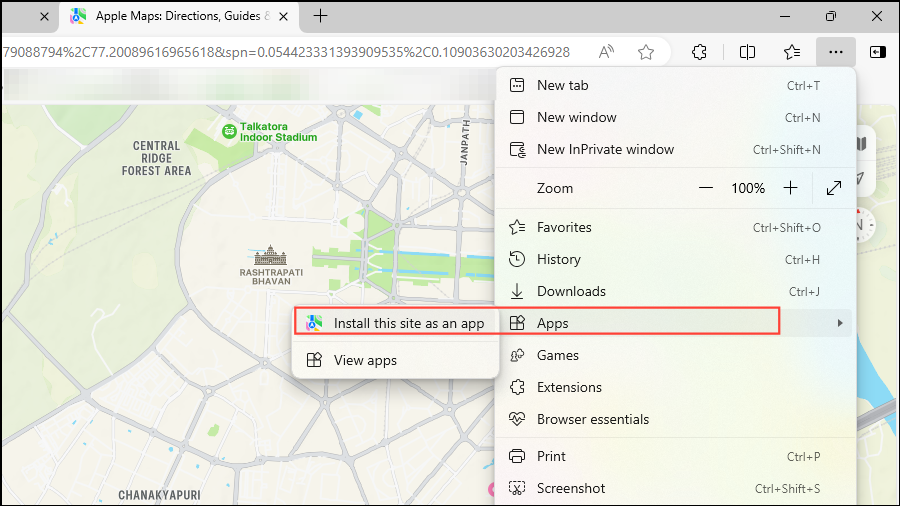Viewport: 900px width, 506px height.
Task: Add this page to favorites star
Action: click(646, 52)
